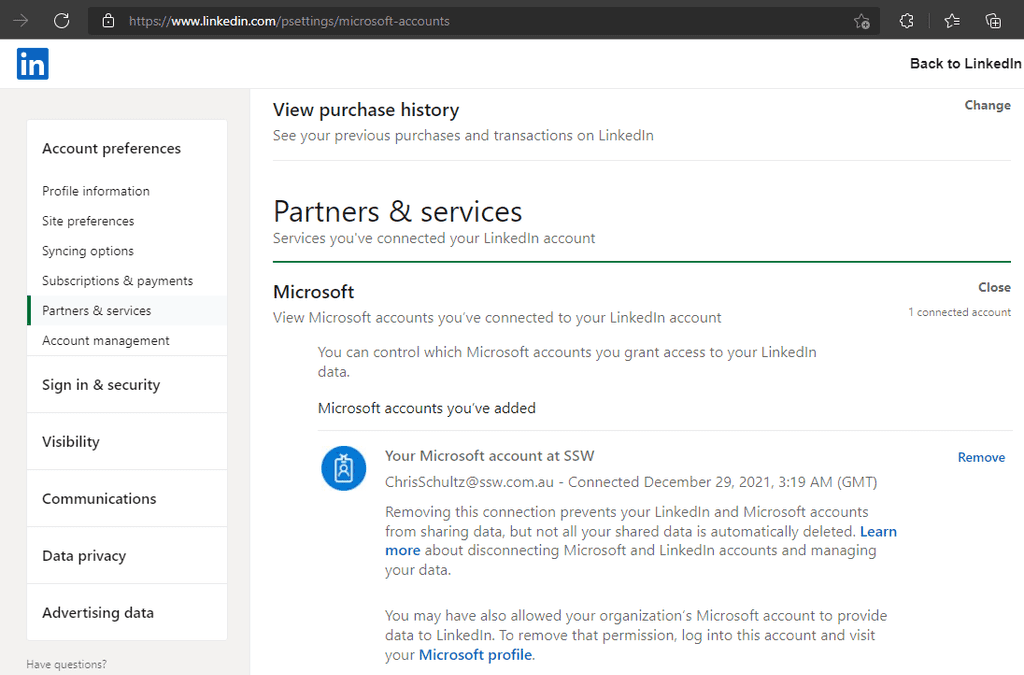Click the browser forward arrow
Screen dimensions: 1024x675
(21, 21)
